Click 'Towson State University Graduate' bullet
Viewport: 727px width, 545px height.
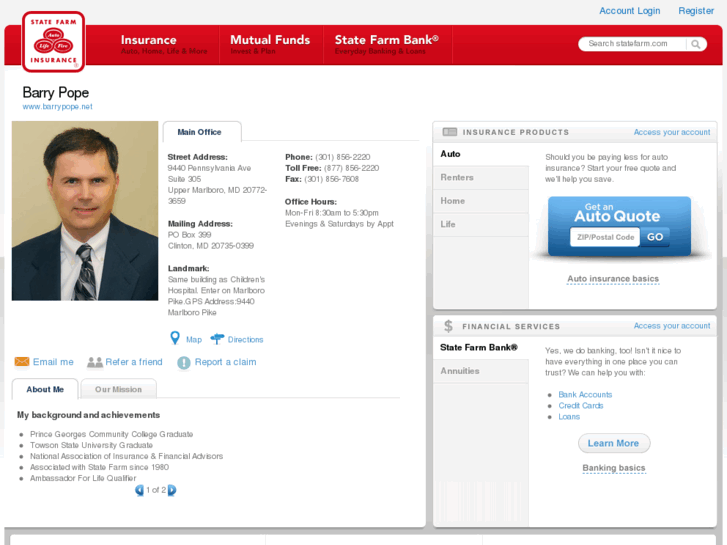91,445
